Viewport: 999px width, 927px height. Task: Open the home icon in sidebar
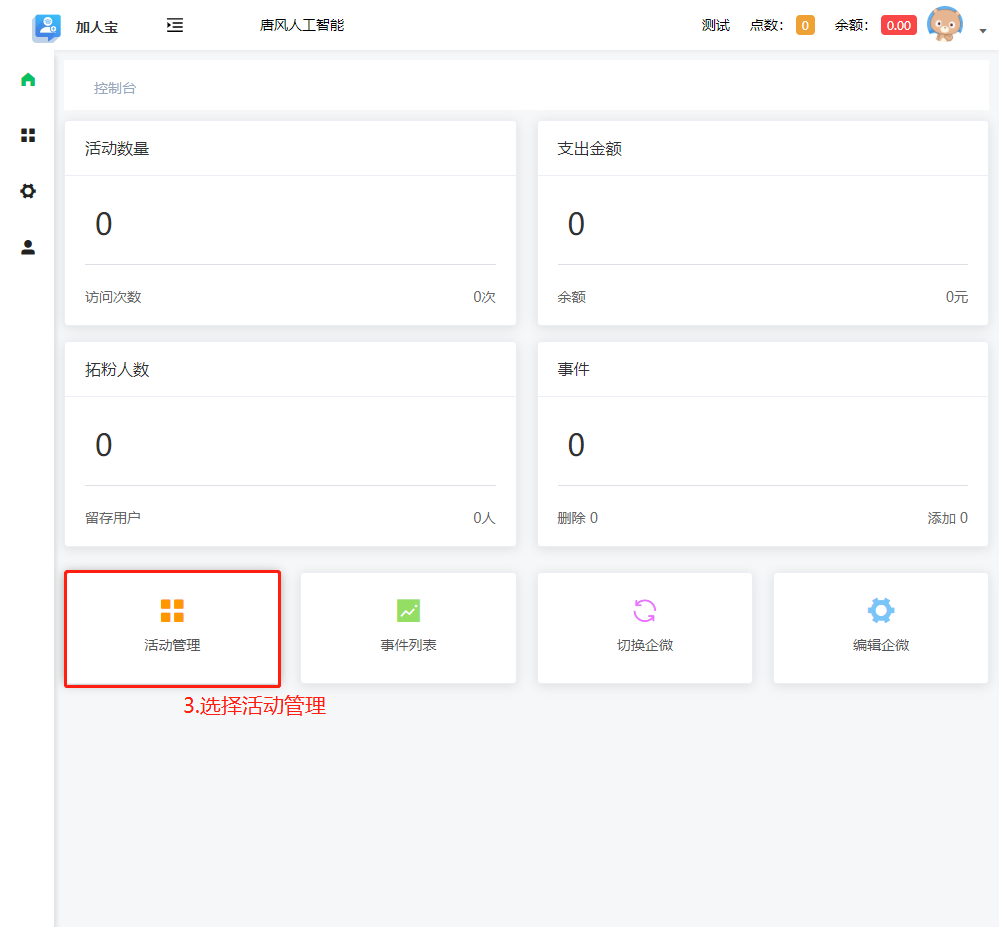coord(28,80)
